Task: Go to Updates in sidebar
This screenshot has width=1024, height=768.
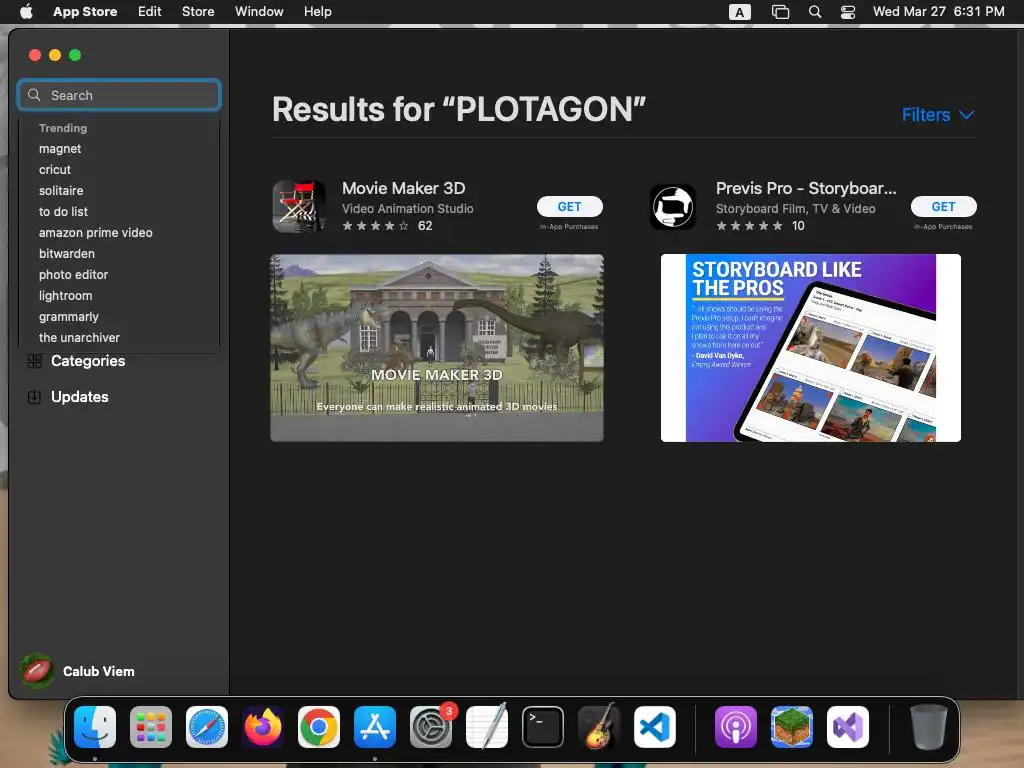Action: click(x=80, y=396)
